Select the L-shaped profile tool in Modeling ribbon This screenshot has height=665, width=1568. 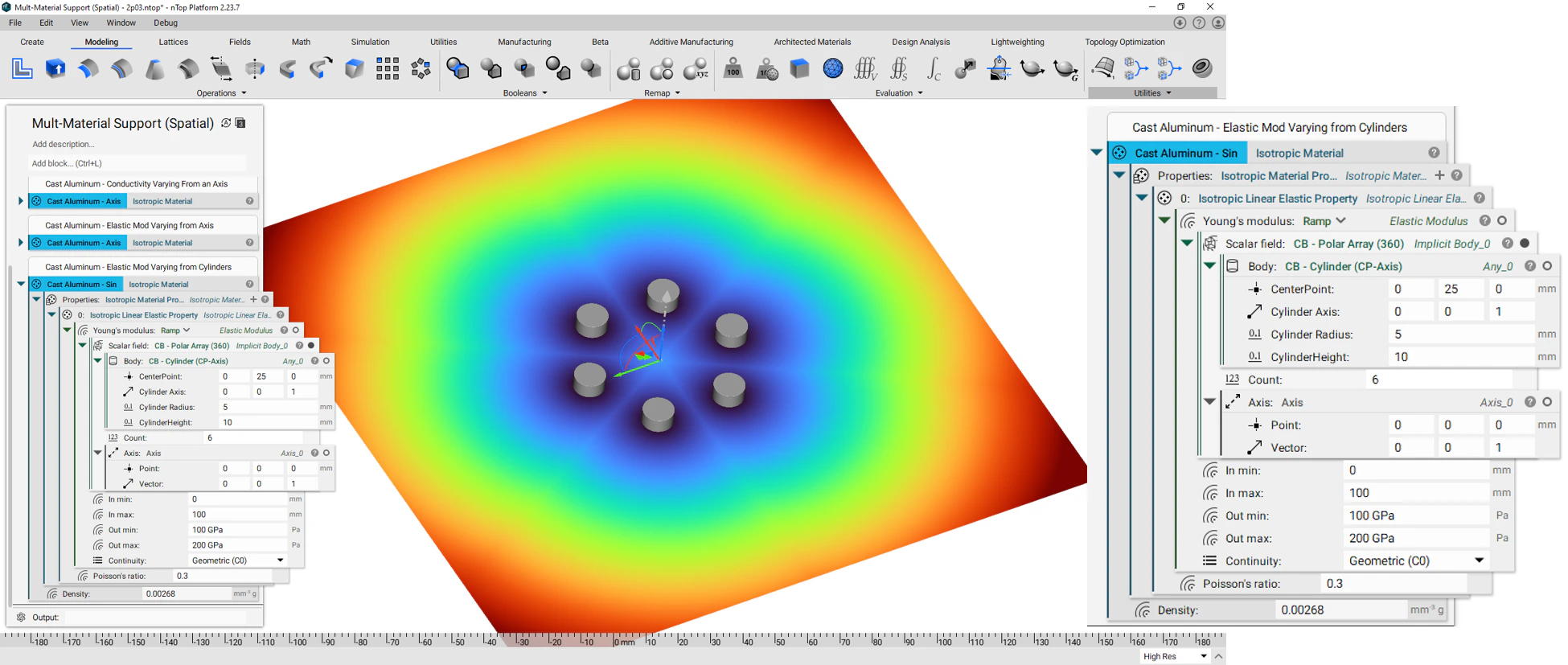(x=23, y=69)
